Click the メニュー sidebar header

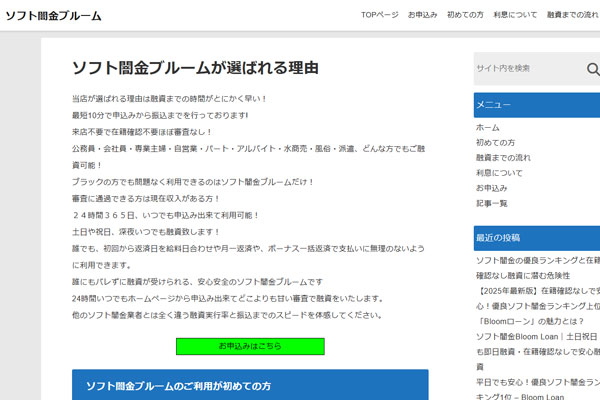tap(537, 105)
